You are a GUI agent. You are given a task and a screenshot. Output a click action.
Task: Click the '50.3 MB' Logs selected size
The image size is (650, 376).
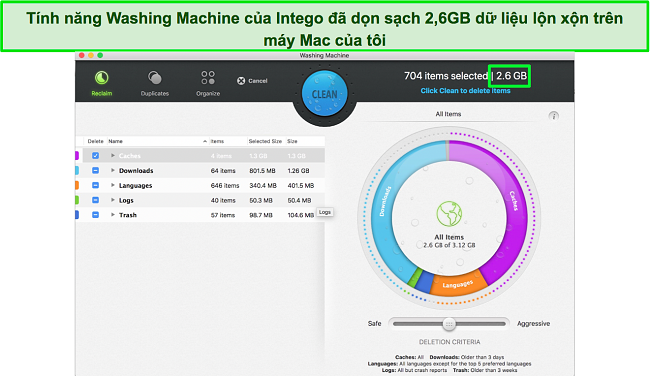coord(261,201)
